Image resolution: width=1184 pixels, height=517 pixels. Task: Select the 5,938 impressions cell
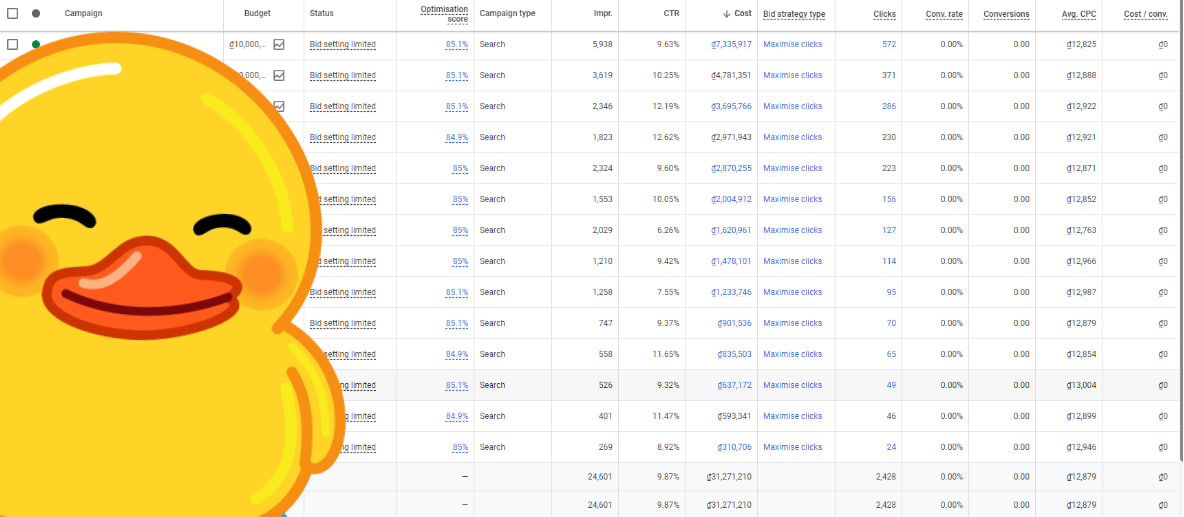tap(601, 45)
